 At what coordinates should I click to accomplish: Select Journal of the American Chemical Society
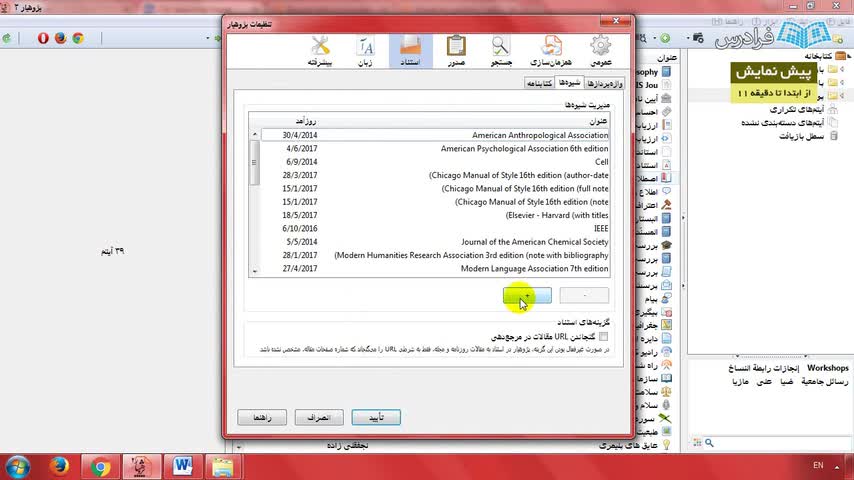435,242
